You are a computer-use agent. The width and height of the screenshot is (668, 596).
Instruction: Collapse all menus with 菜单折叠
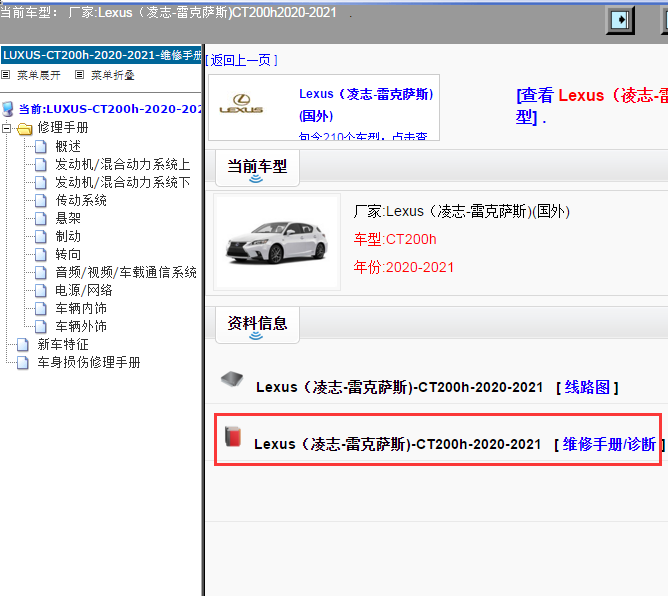click(x=112, y=75)
